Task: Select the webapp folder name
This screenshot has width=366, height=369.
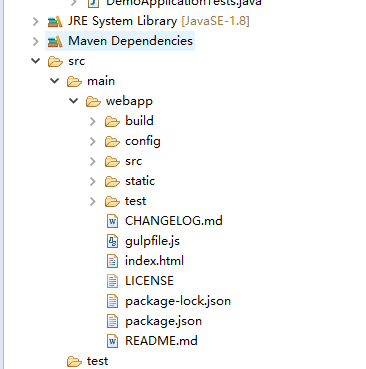Action: click(x=129, y=101)
